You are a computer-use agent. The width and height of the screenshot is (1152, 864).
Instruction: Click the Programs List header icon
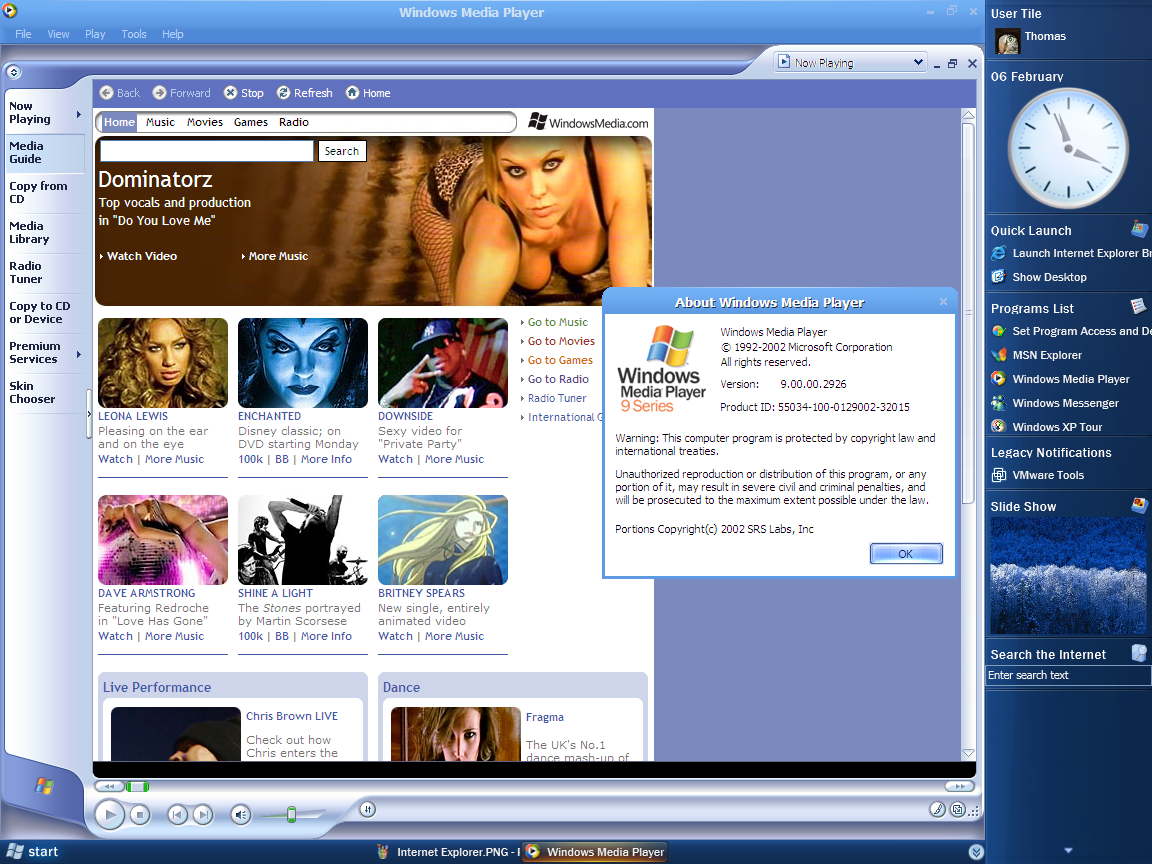(1138, 306)
